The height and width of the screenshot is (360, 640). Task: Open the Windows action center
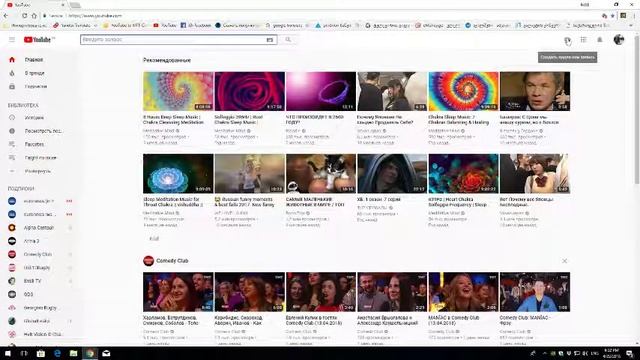(x=630, y=353)
